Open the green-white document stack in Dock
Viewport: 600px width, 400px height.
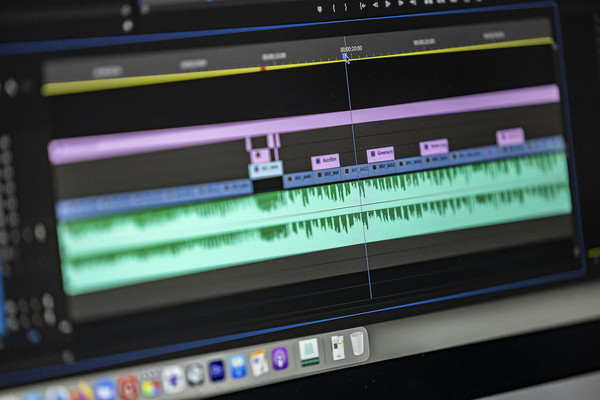[309, 352]
